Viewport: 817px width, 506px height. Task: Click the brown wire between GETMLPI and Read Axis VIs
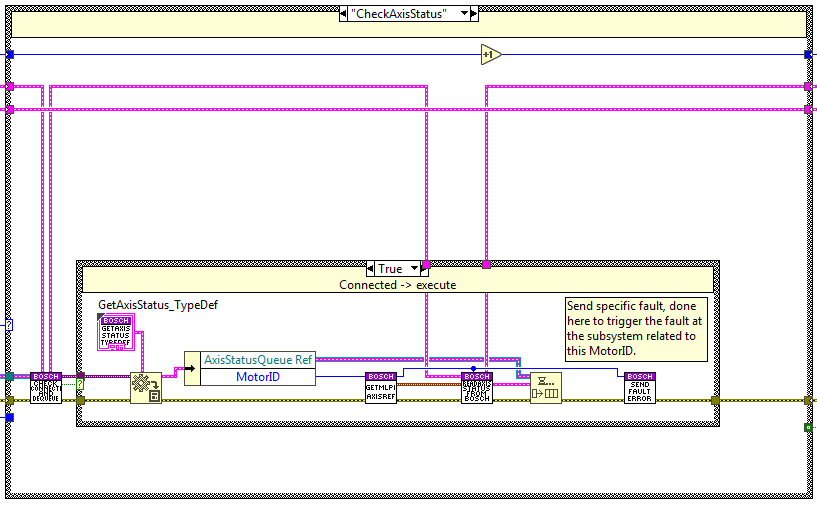click(x=429, y=385)
